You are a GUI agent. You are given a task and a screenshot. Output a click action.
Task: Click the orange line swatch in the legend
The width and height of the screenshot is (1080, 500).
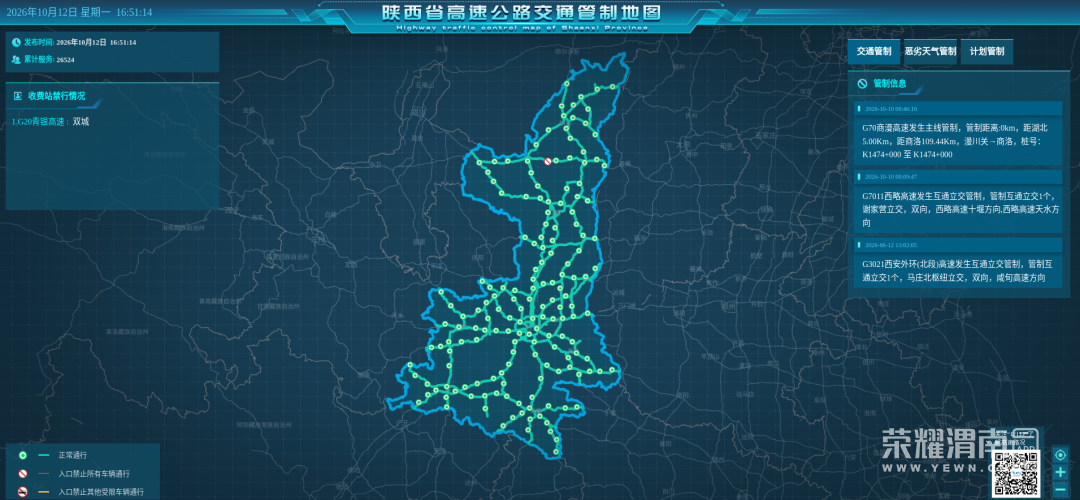pos(44,492)
